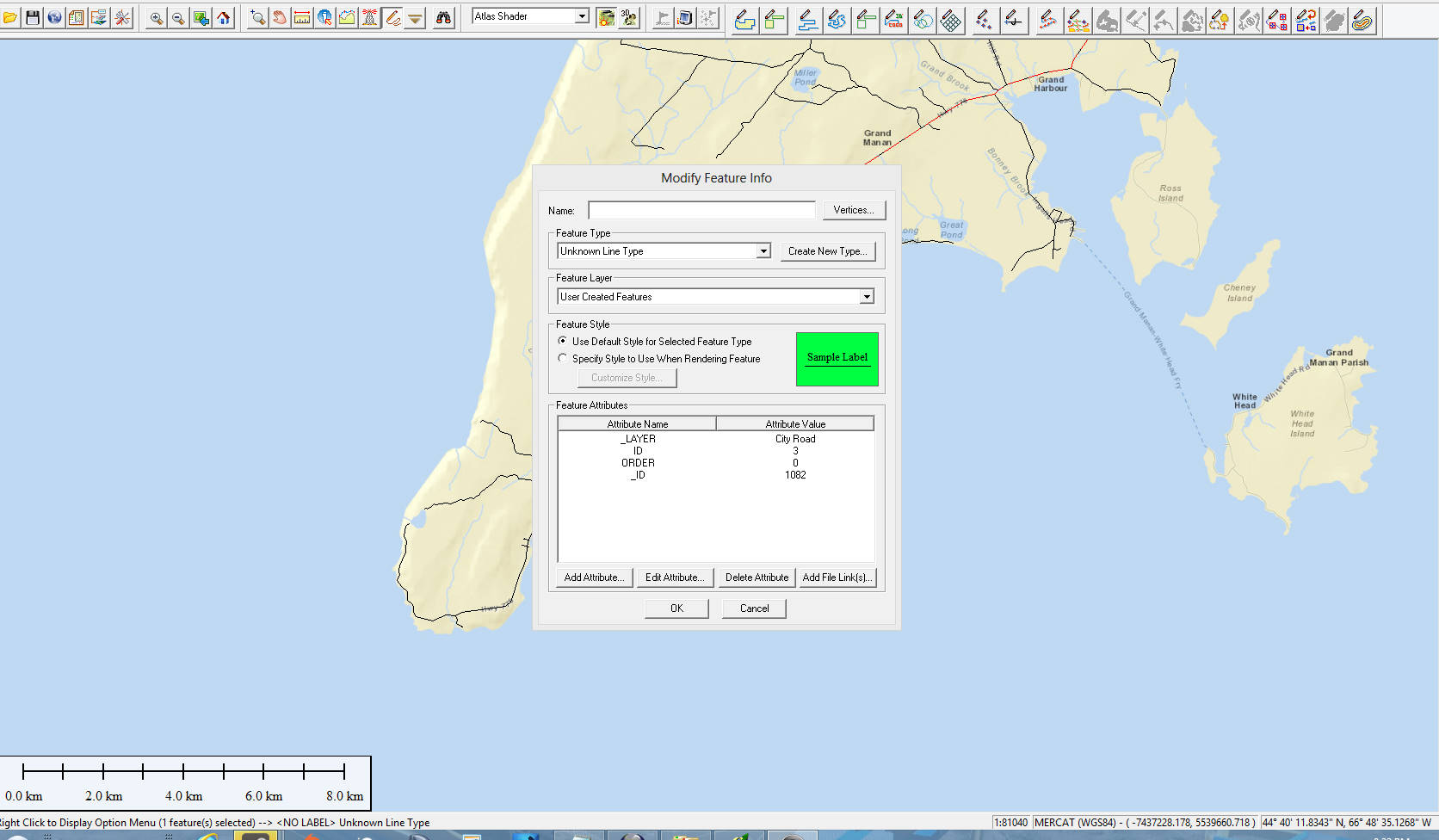Select the Pan hand tool

(280, 18)
